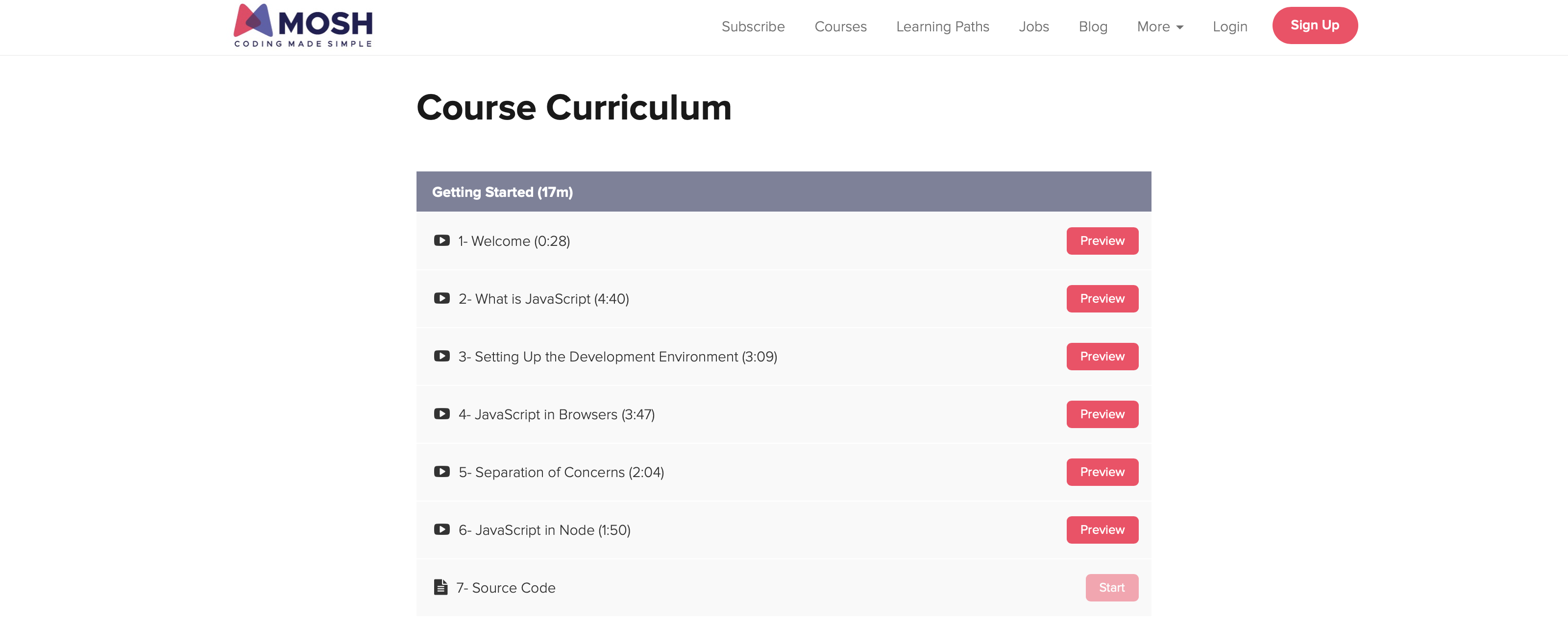Image resolution: width=1568 pixels, height=624 pixels.
Task: Click the Mosh logo in the header
Action: coord(303,25)
